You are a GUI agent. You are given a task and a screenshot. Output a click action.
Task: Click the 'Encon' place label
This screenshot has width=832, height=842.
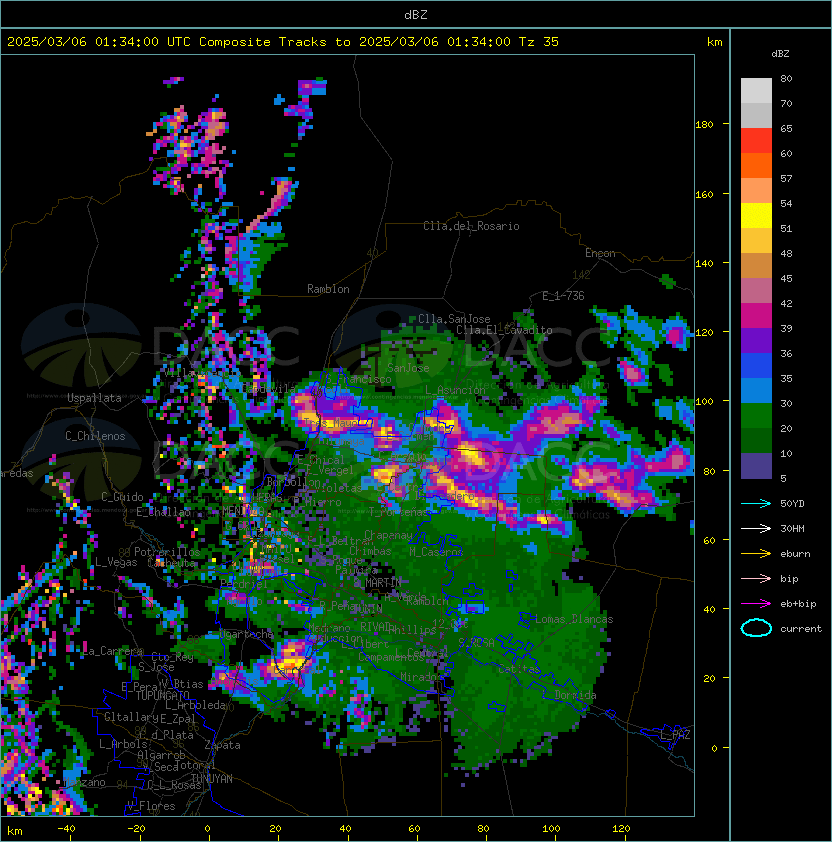click(x=600, y=253)
